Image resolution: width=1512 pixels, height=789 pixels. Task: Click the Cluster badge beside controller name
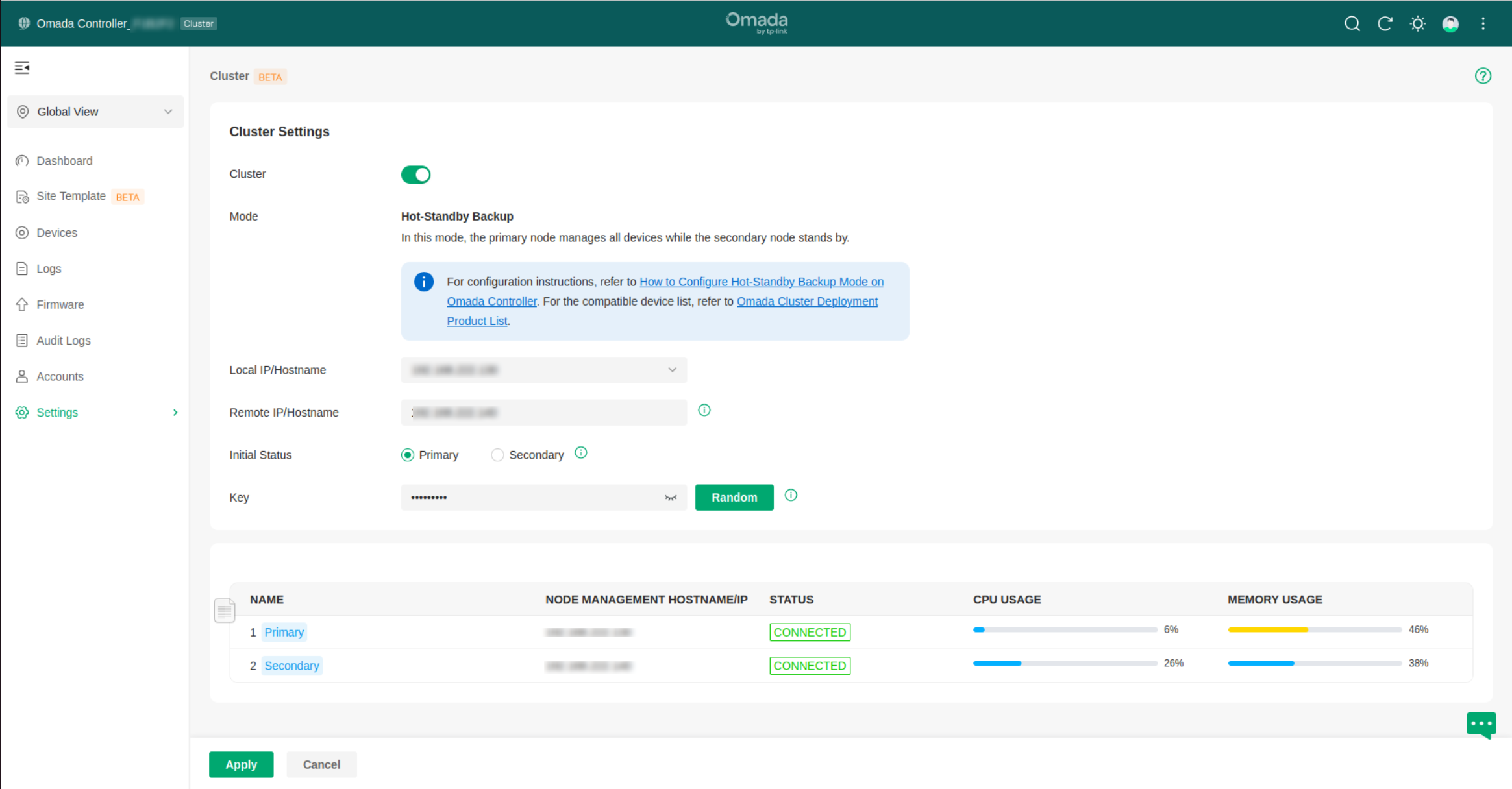(x=198, y=24)
